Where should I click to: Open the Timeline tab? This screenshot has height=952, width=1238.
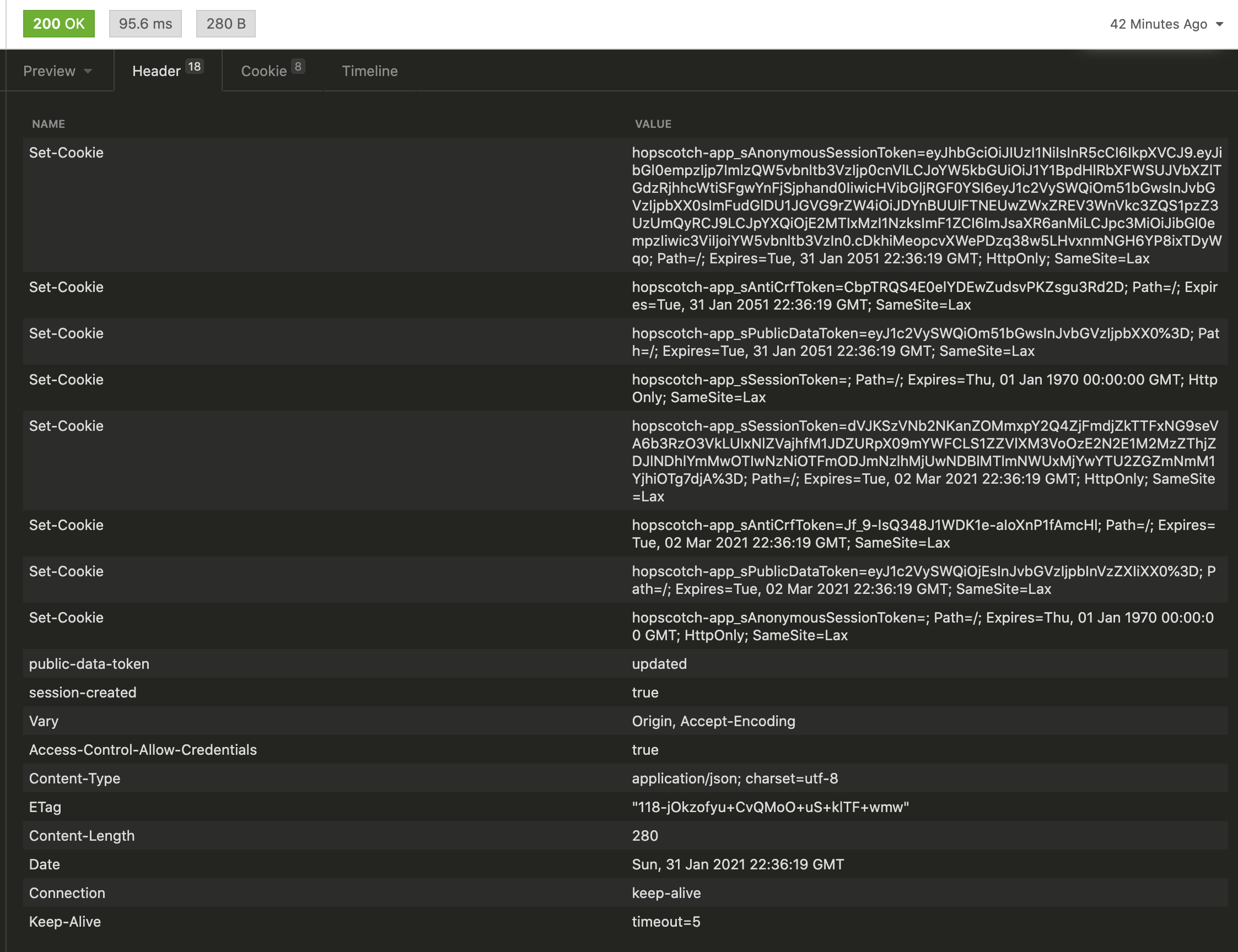(x=369, y=71)
